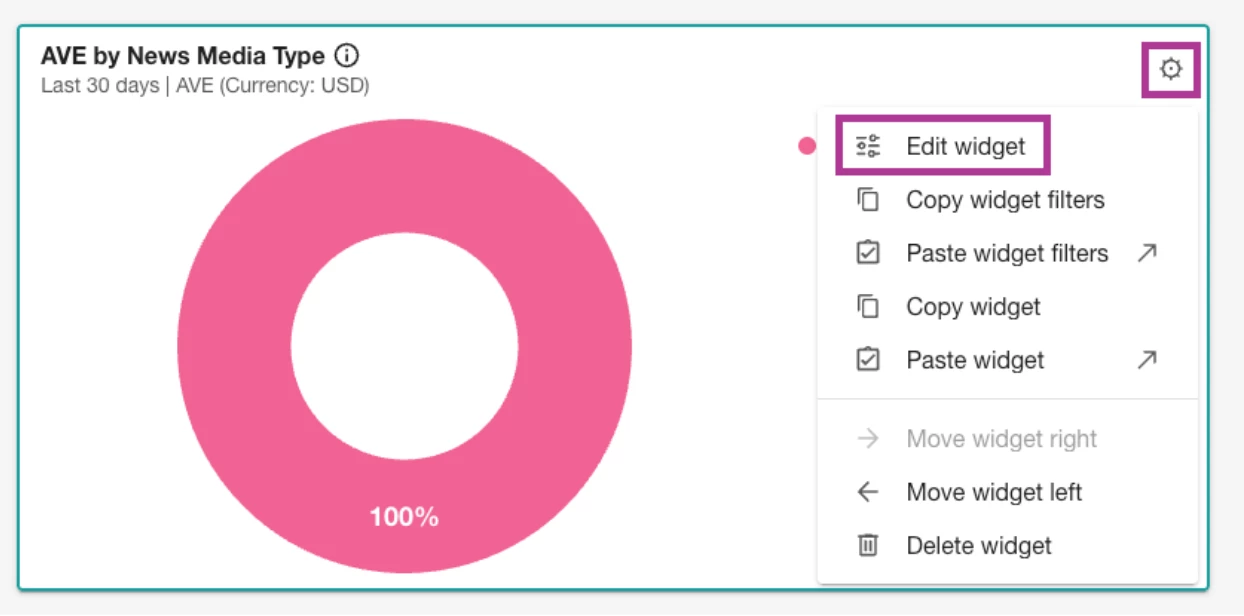
Task: Choose Delete widget from the menu
Action: [1007, 545]
